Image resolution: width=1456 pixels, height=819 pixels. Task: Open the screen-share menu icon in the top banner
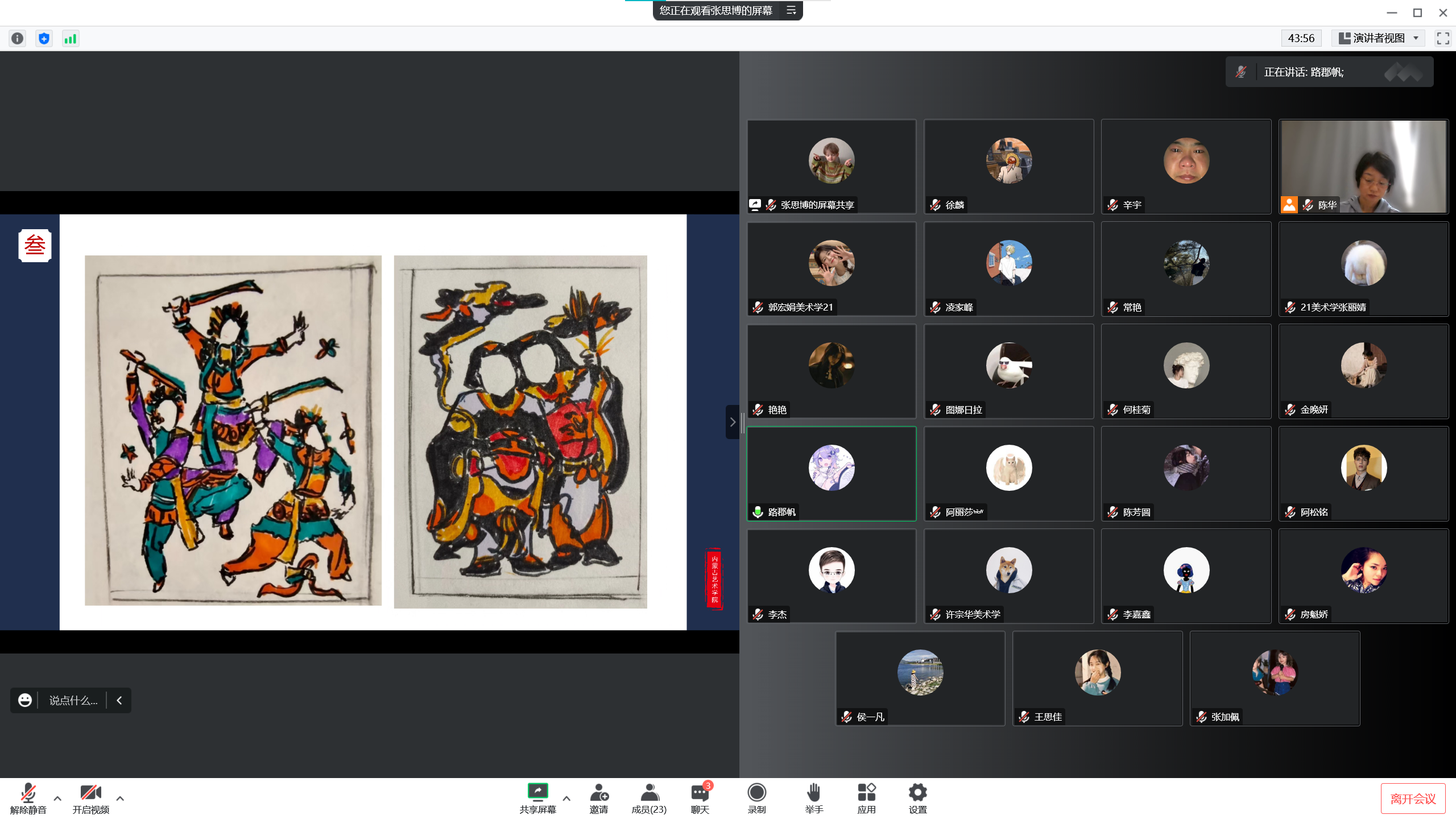point(791,10)
